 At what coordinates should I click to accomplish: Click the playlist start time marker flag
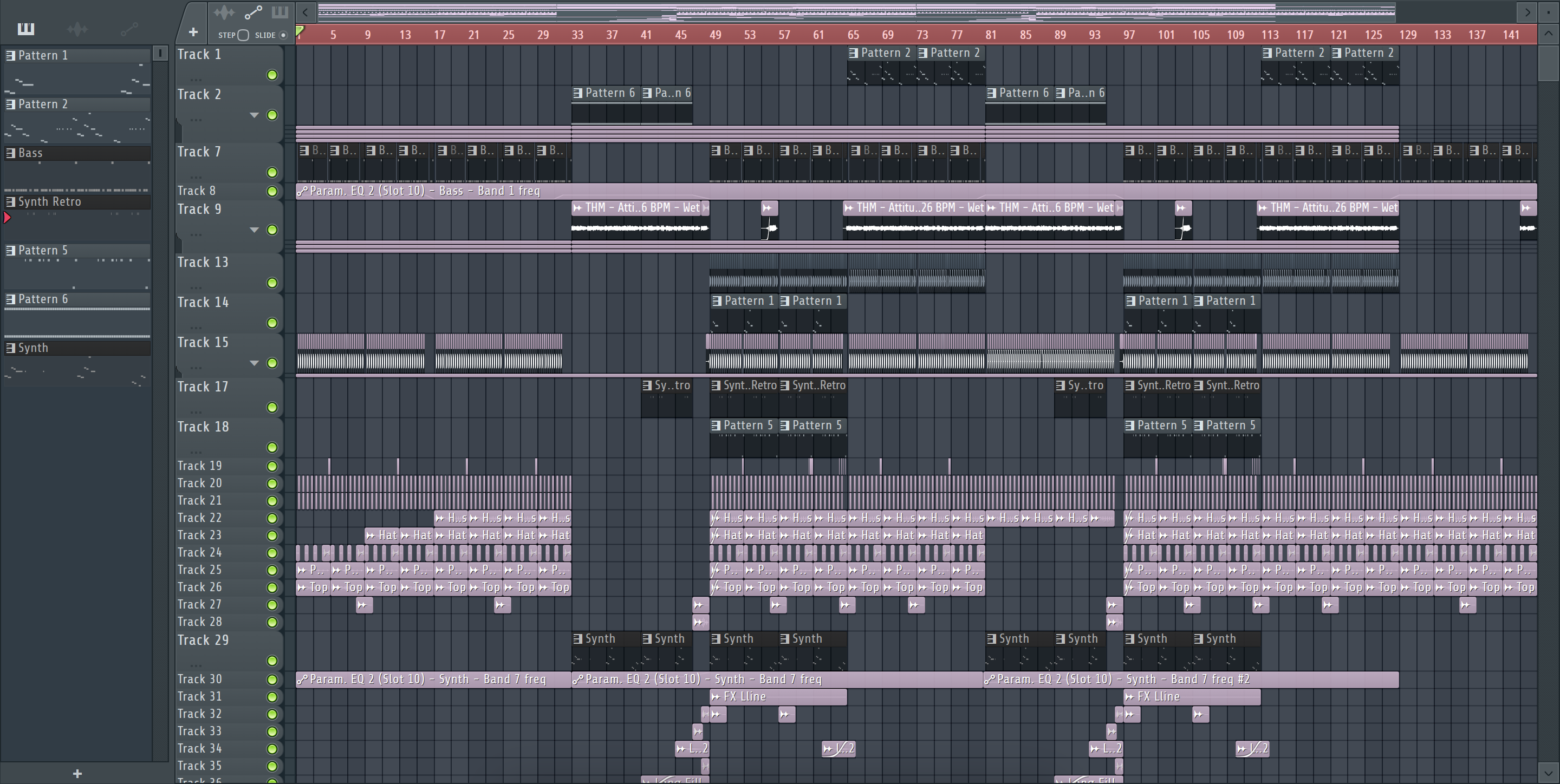(x=300, y=31)
